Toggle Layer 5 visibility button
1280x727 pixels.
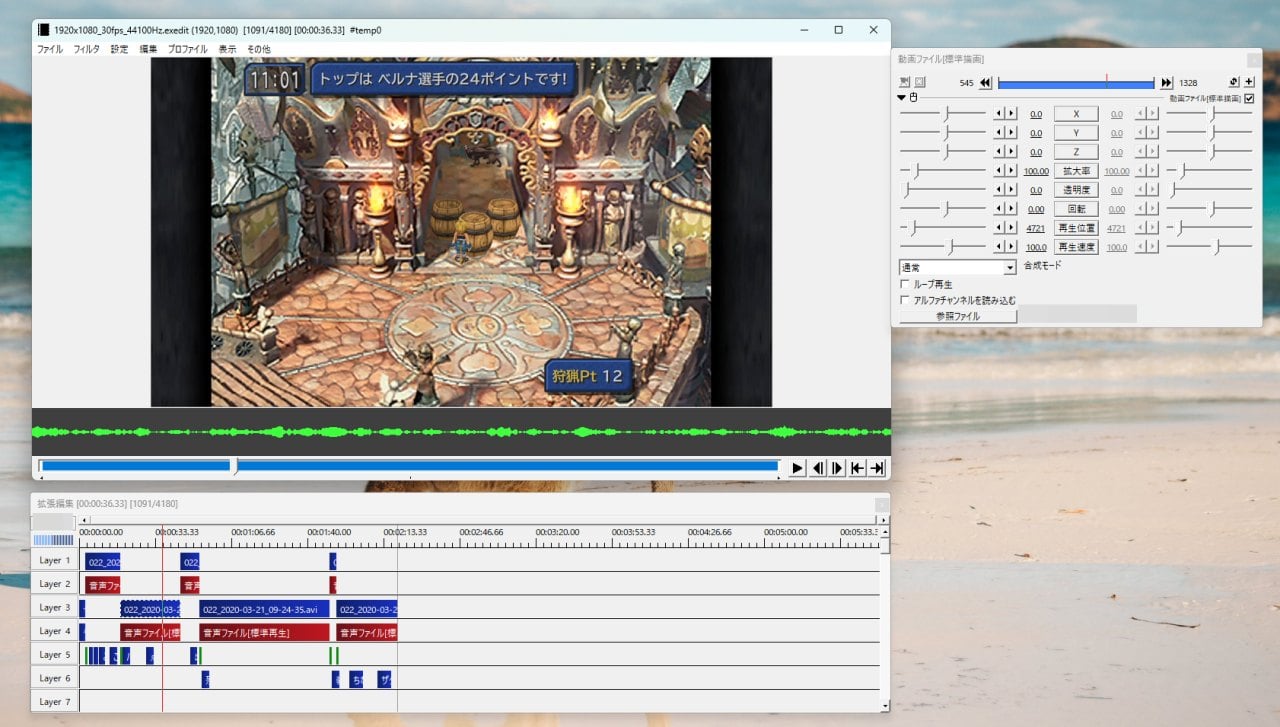[55, 654]
